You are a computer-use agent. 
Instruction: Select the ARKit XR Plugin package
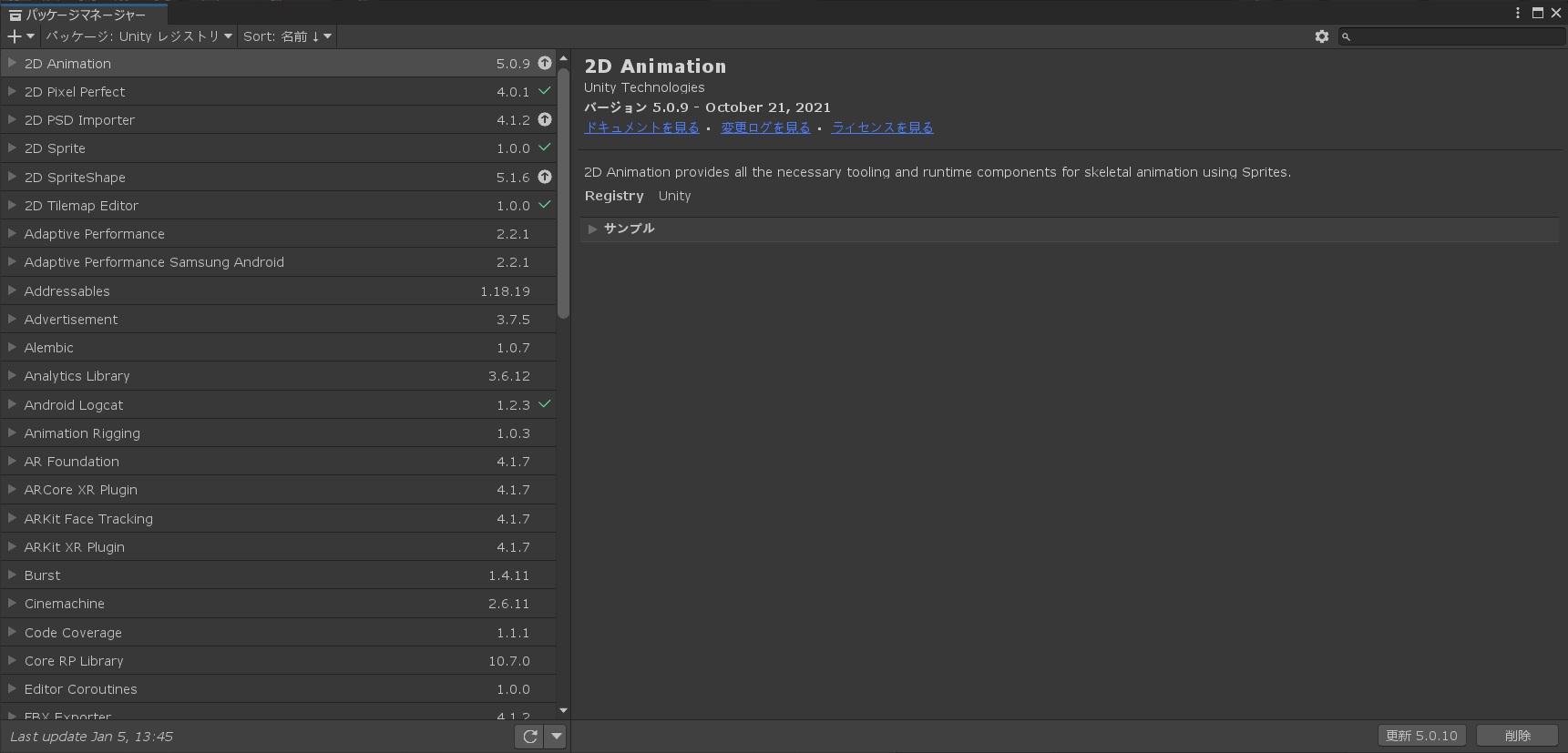278,546
